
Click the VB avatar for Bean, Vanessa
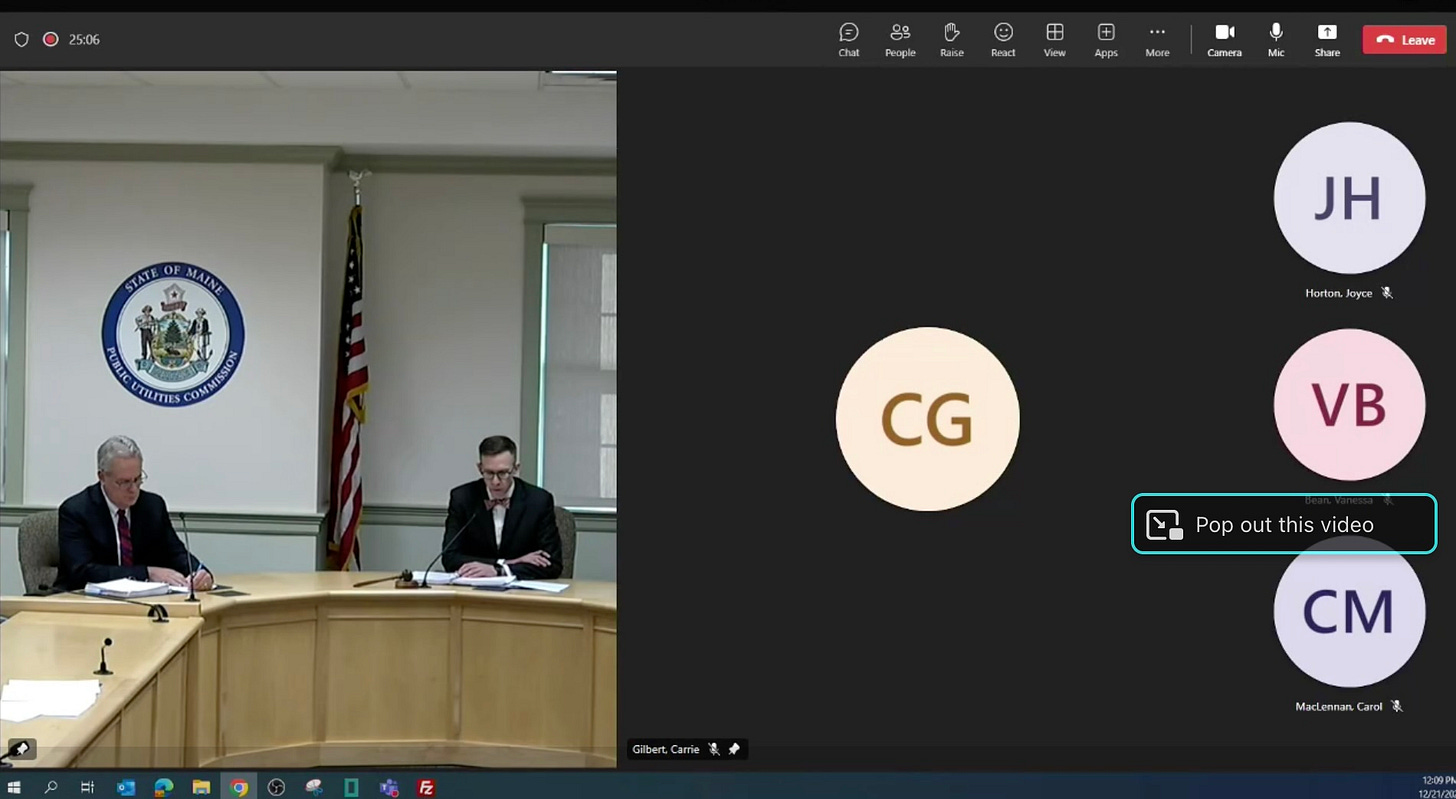[x=1349, y=404]
